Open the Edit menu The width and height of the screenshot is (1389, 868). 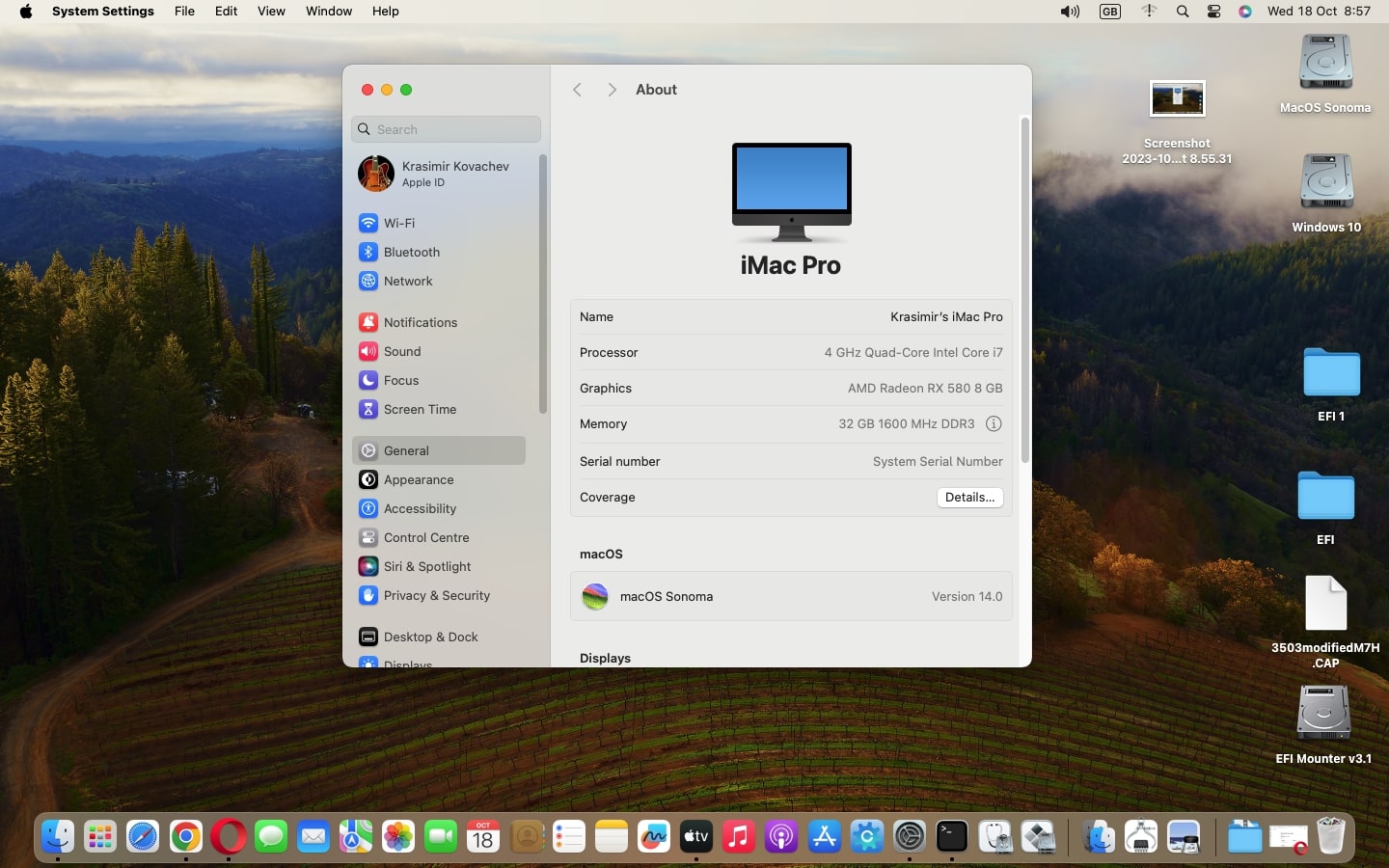226,12
